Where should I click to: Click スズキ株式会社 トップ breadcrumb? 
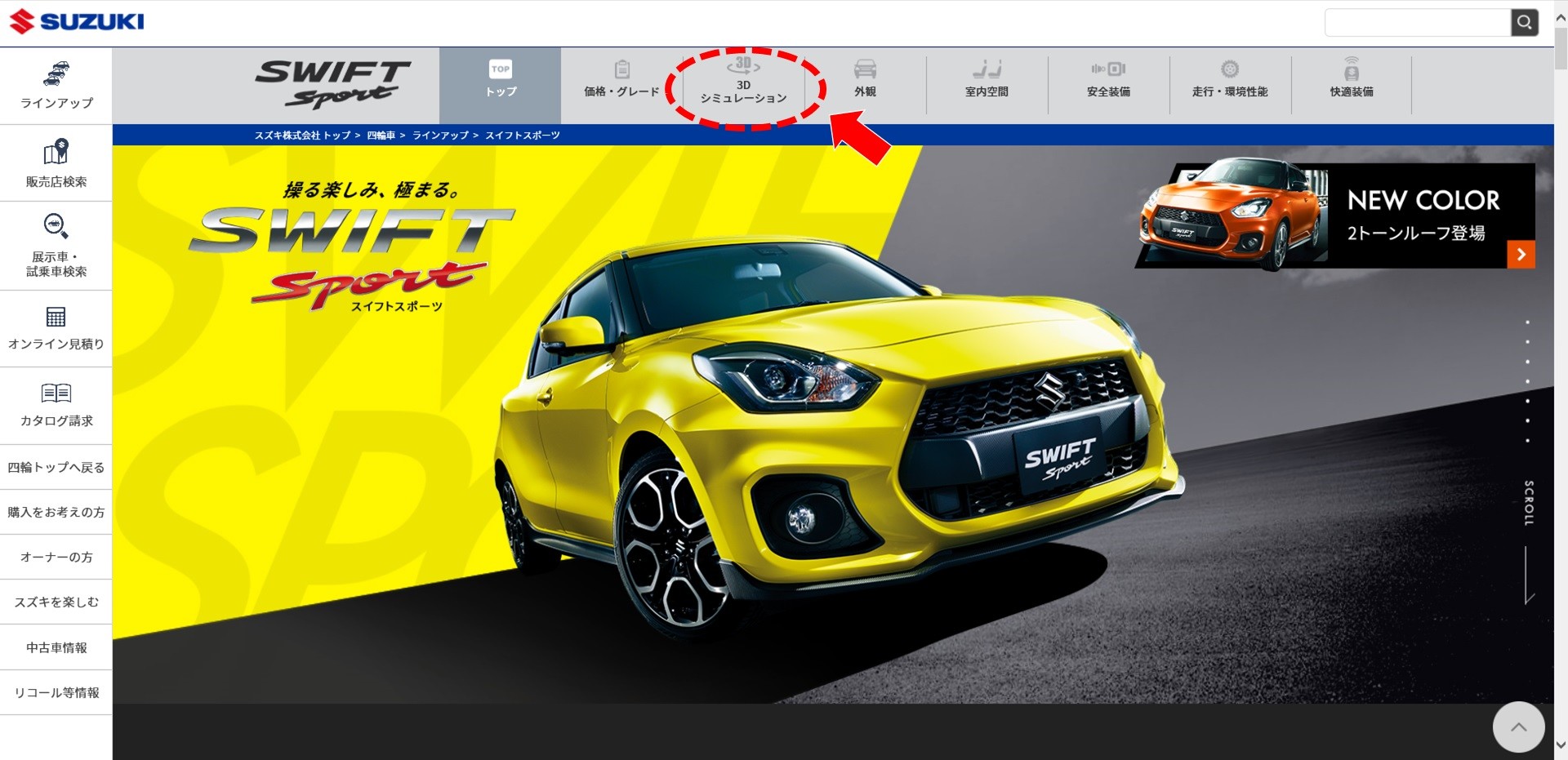pos(302,136)
